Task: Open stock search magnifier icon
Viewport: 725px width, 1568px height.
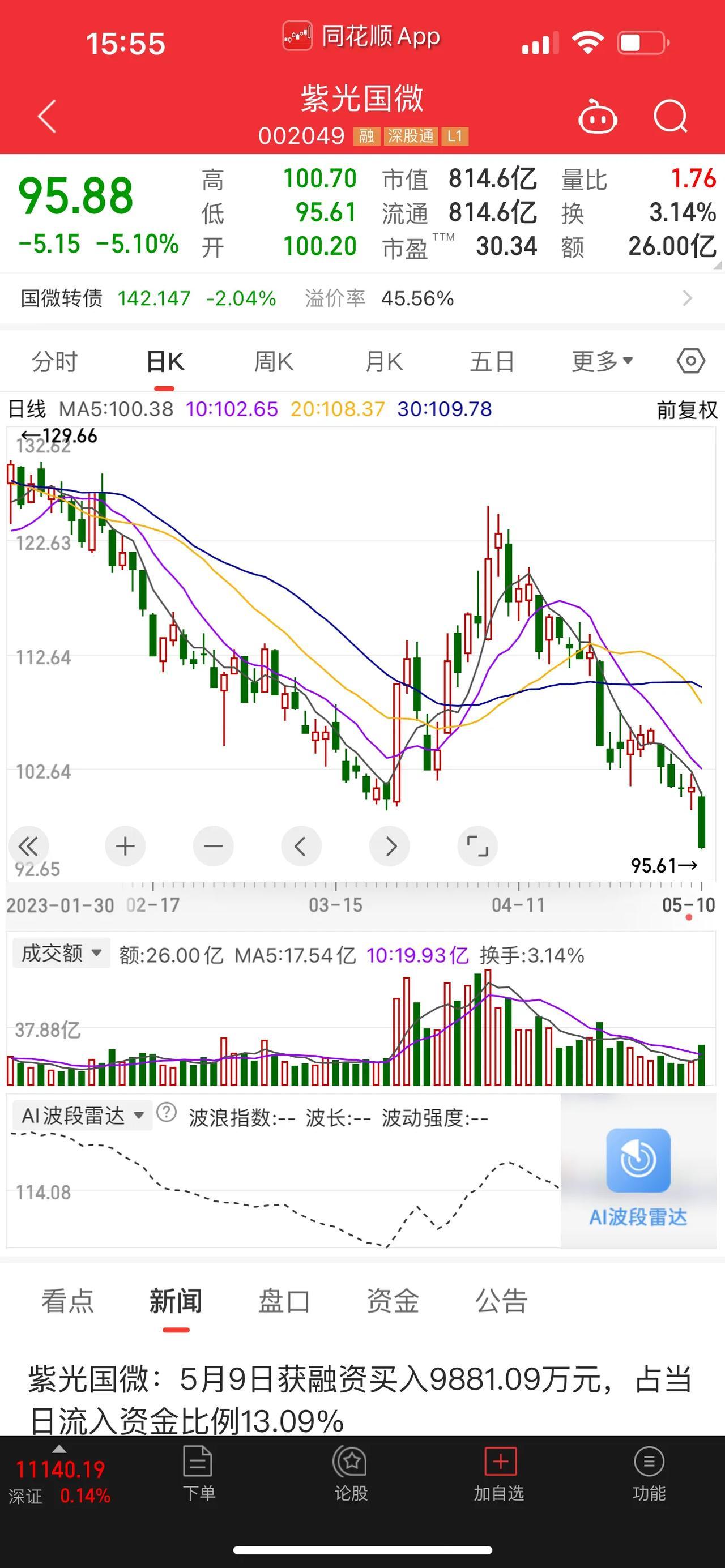Action: [670, 116]
